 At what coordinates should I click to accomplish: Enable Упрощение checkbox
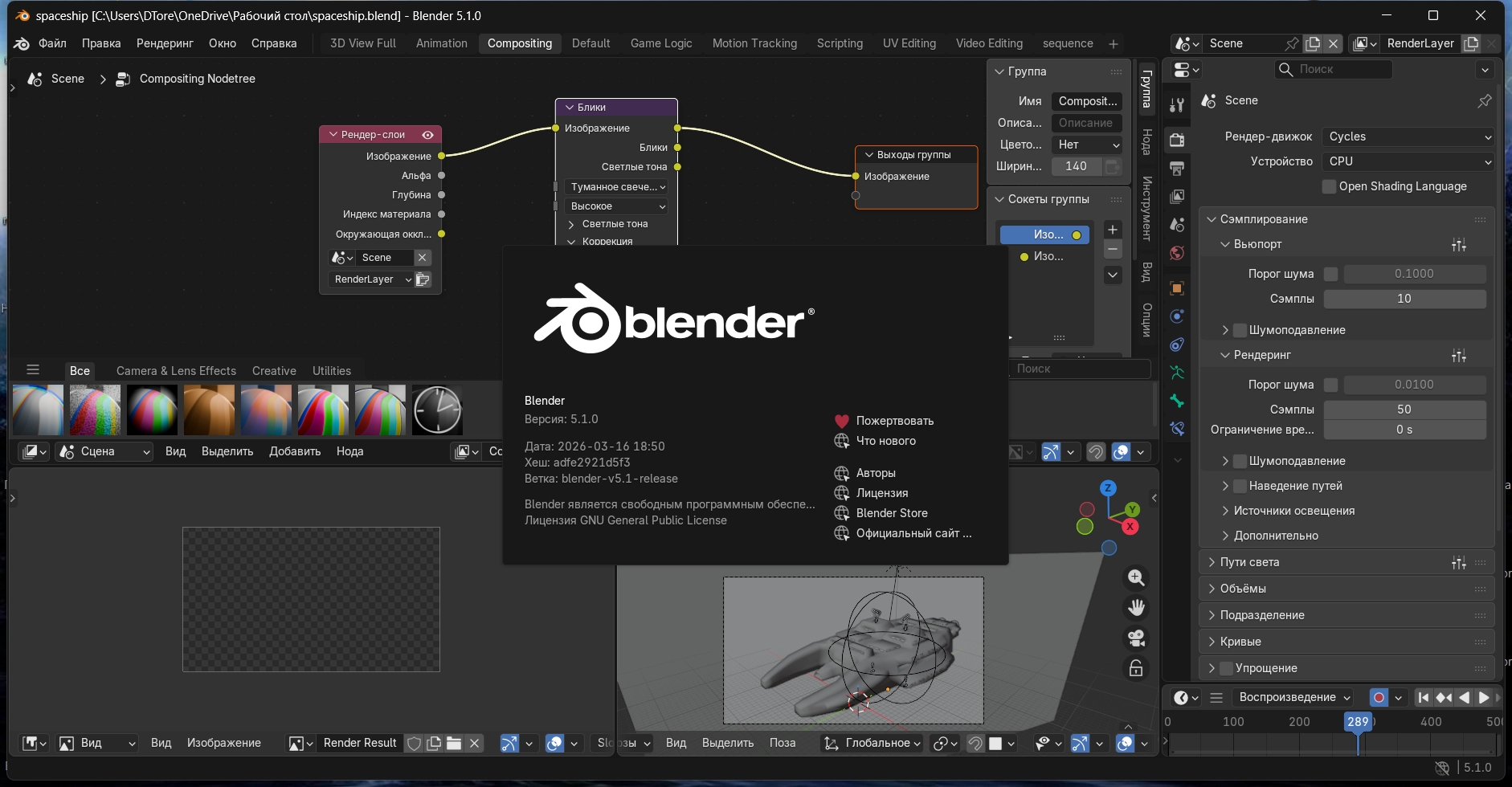pyautogui.click(x=1227, y=668)
